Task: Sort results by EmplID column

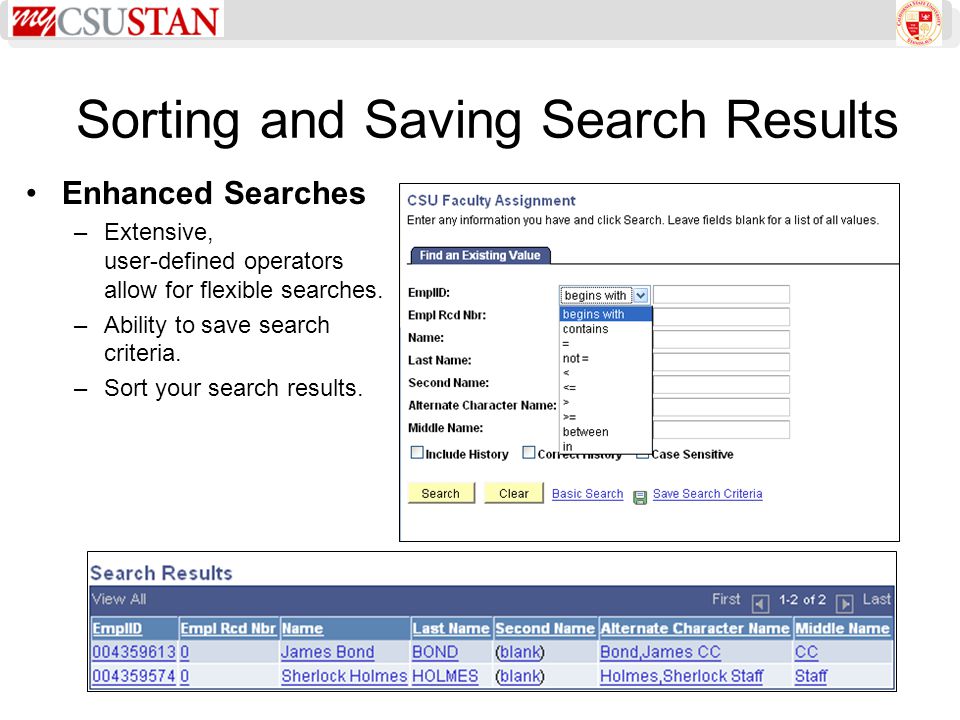Action: pyautogui.click(x=117, y=628)
